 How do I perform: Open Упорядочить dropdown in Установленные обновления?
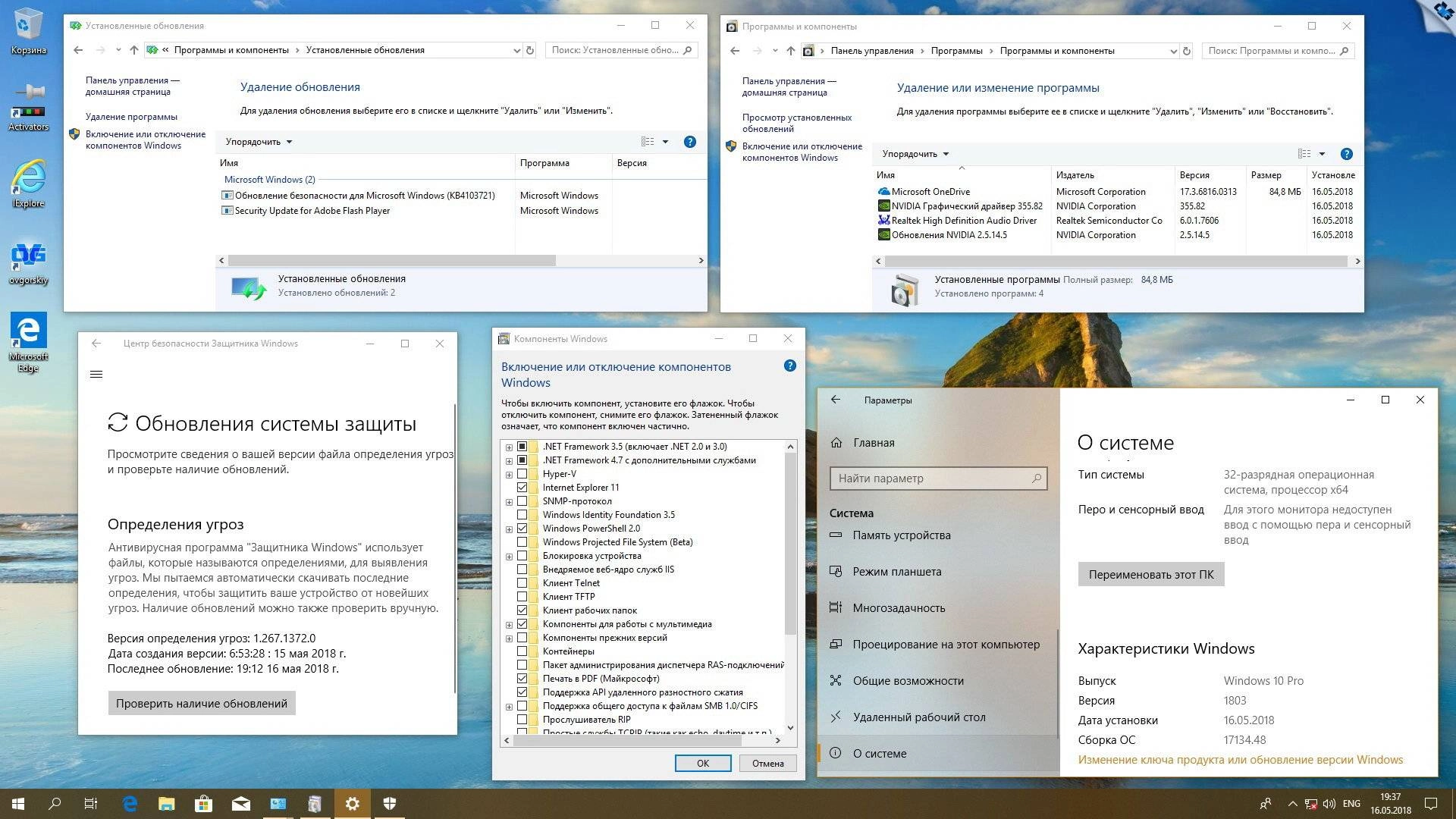259,142
